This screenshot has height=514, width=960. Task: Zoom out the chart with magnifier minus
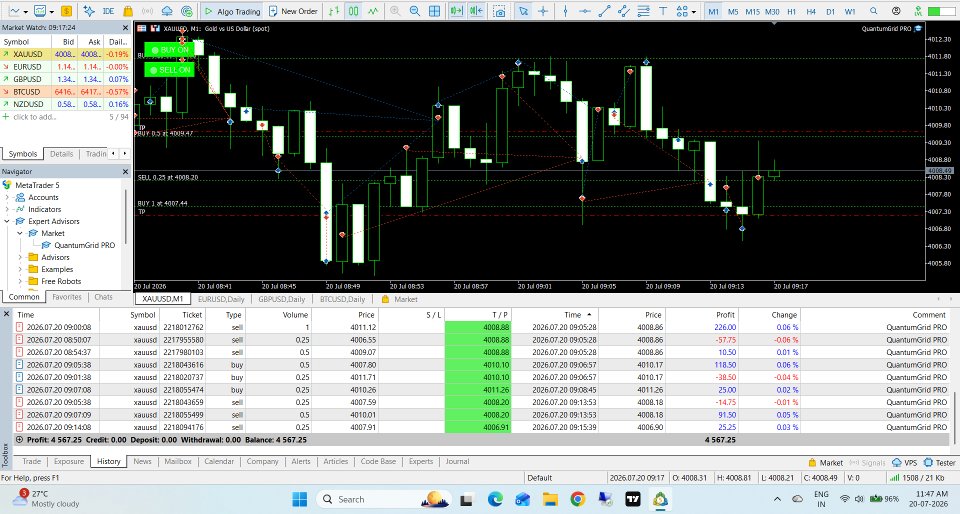(414, 11)
